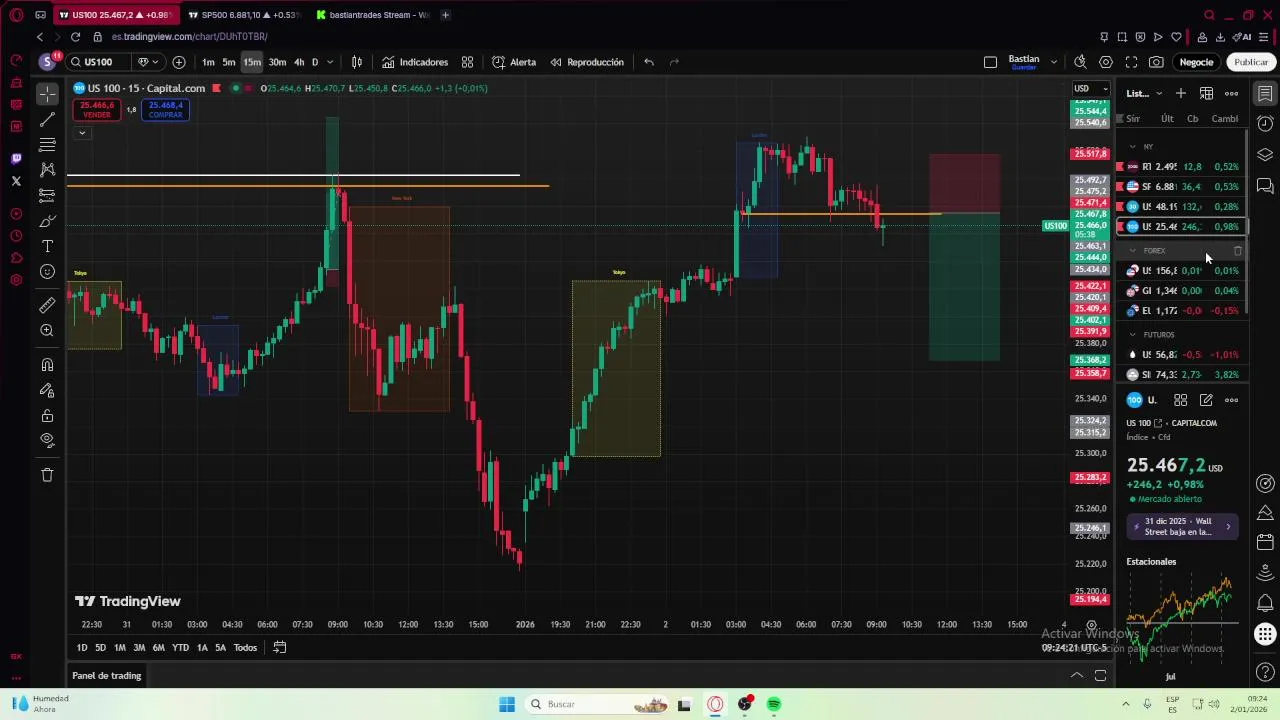
Task: Open the news headline about Wall Street
Action: tap(1182, 527)
